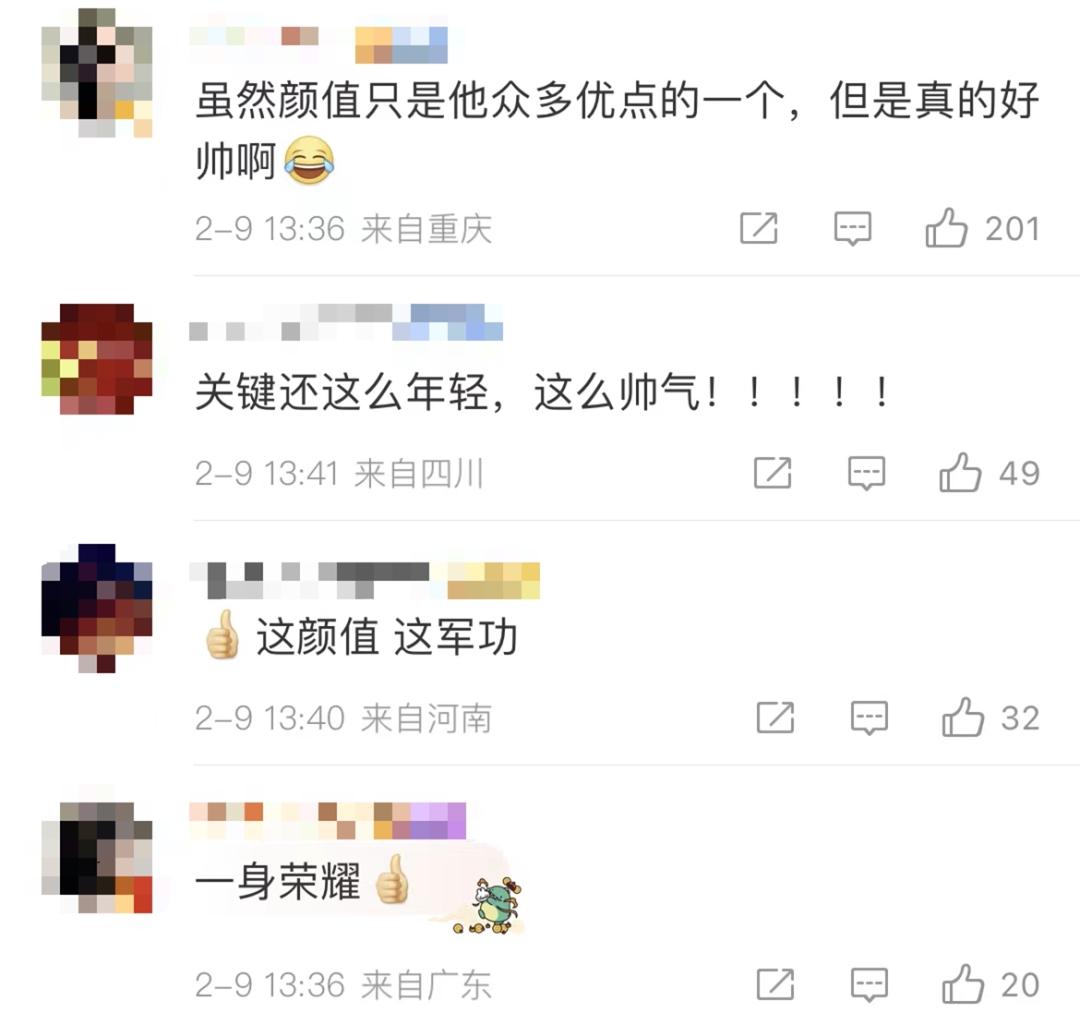This screenshot has width=1080, height=1013.
Task: Like the comment from 四川 with 49 likes
Action: (x=959, y=472)
